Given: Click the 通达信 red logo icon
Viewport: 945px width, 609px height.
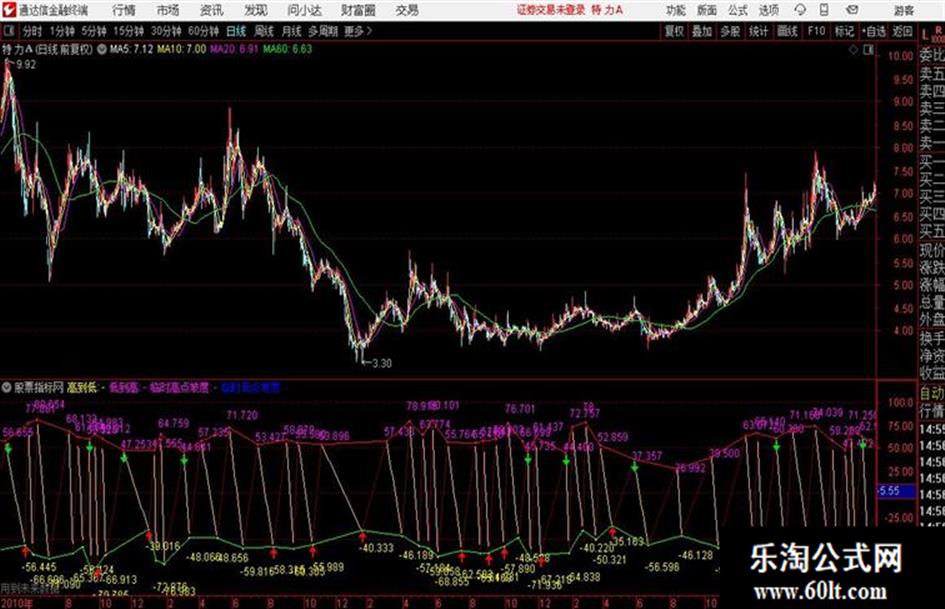Looking at the screenshot, I should [9, 10].
